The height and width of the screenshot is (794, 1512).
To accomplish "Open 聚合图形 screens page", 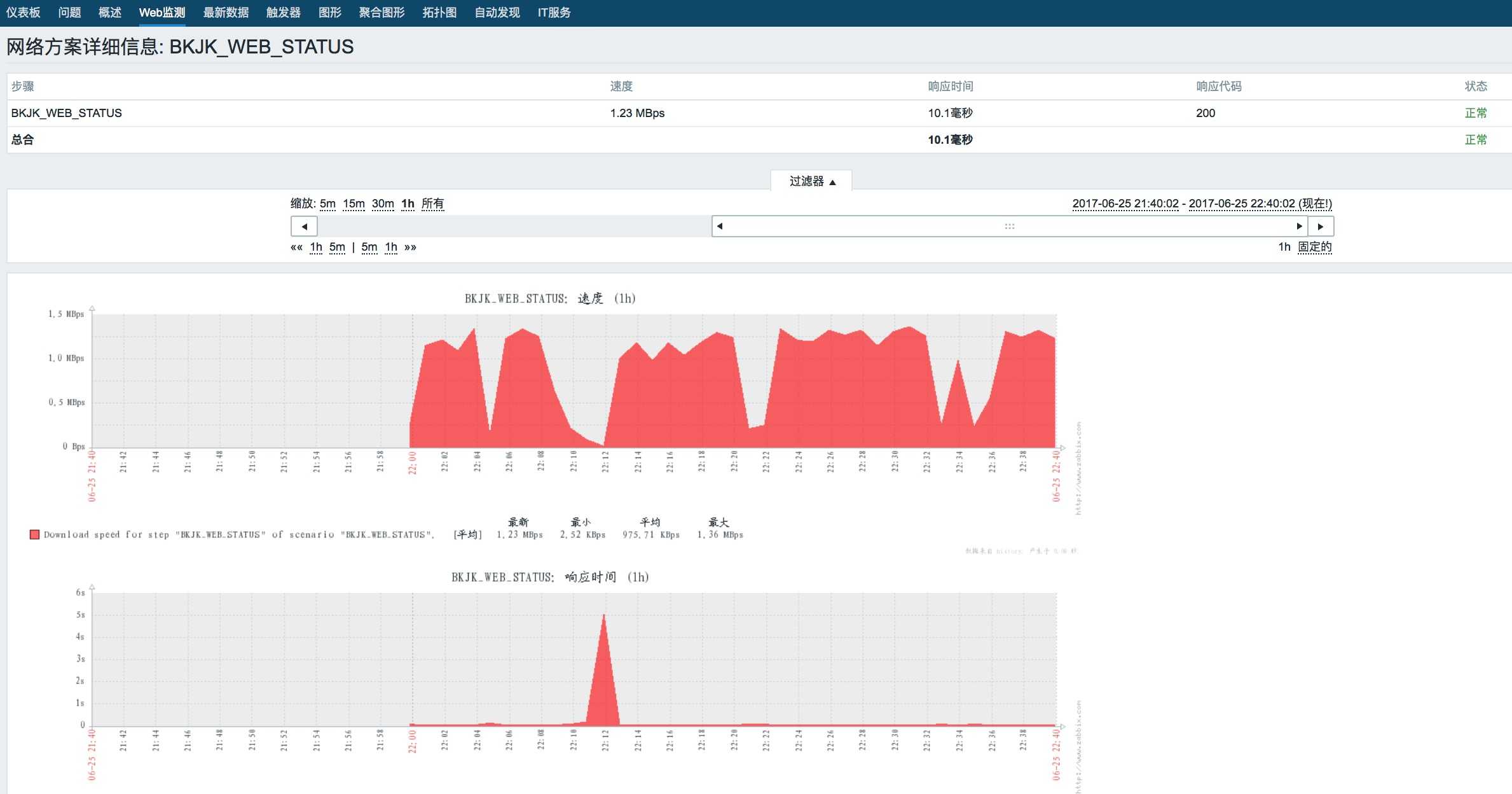I will coord(381,13).
